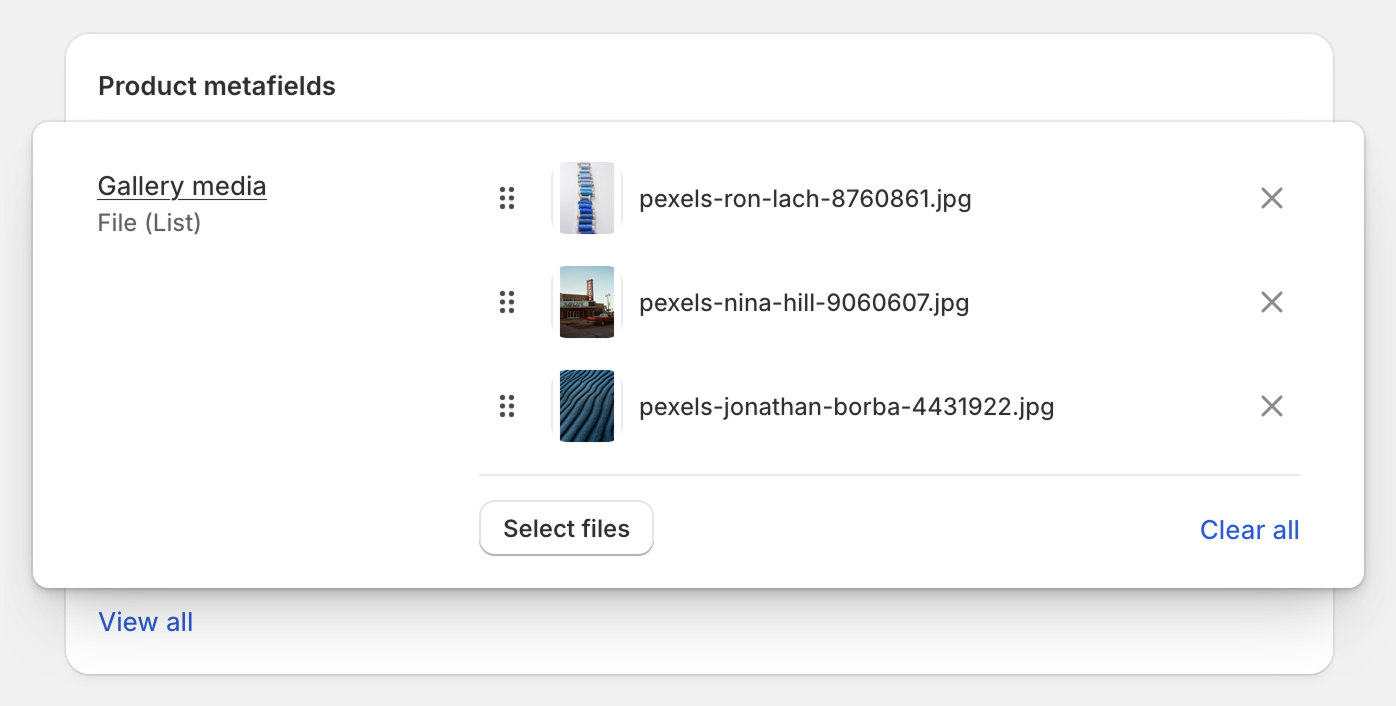Click View all under Product metafields
Screen dimensions: 1396x706
[x=145, y=622]
